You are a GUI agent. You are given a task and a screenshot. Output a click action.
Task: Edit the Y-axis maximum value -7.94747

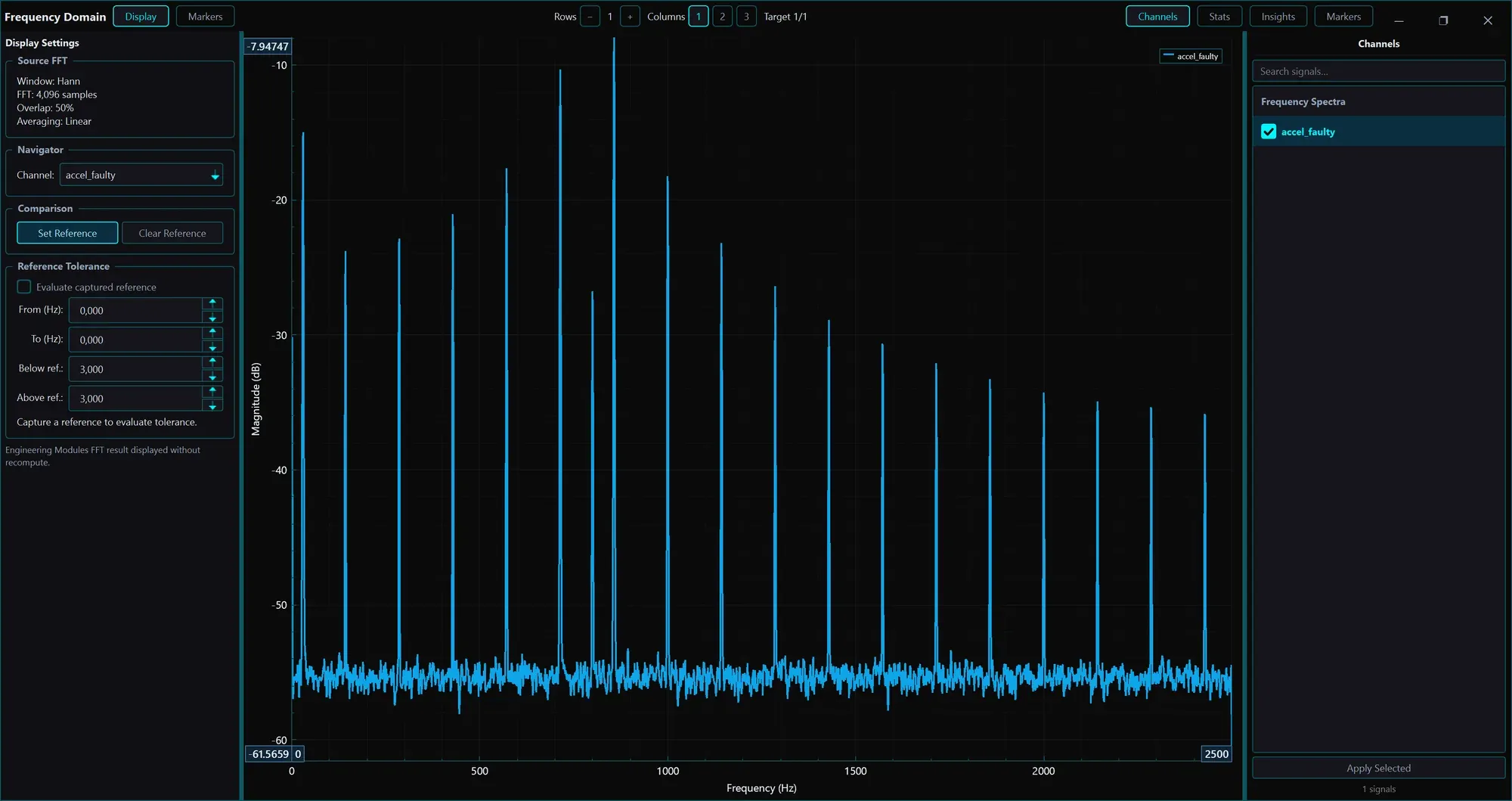[268, 46]
